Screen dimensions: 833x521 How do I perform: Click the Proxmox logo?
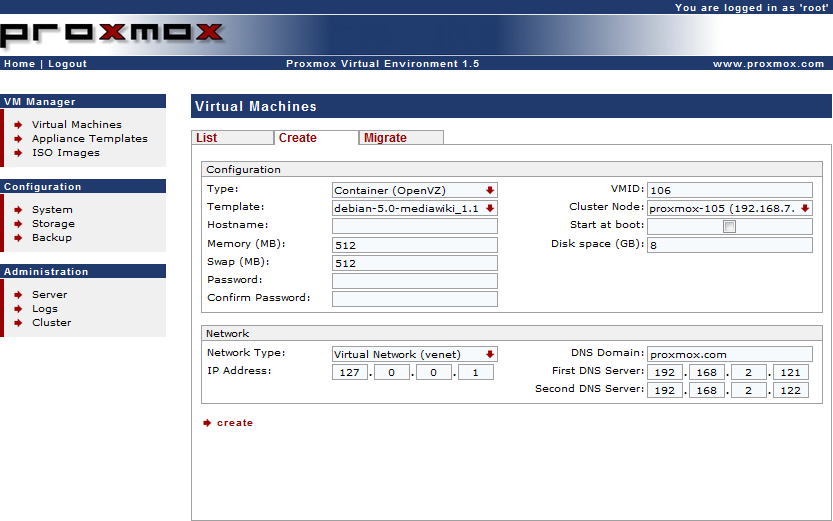point(112,35)
